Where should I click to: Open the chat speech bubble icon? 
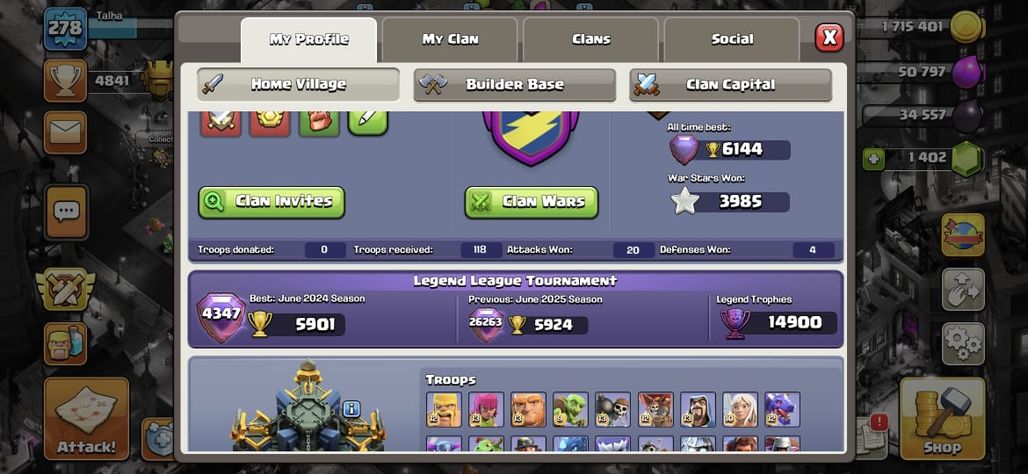[66, 212]
